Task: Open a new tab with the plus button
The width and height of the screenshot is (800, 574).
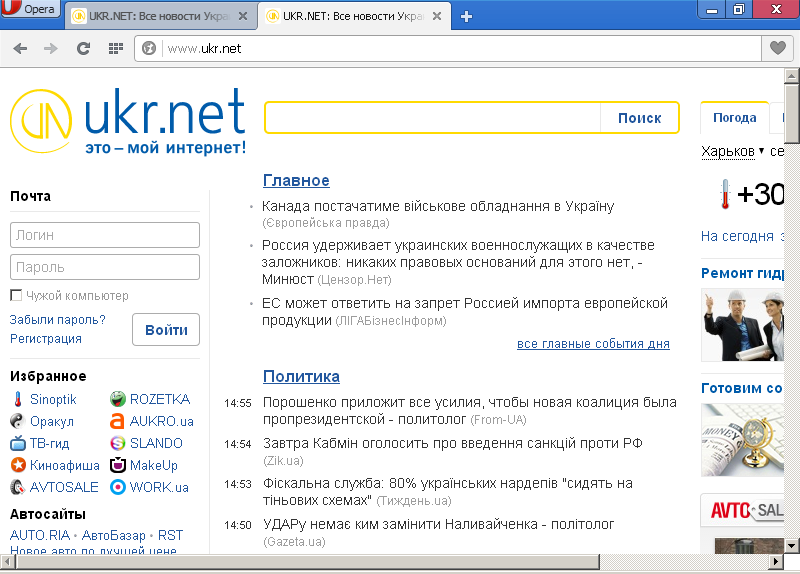Action: click(x=466, y=16)
